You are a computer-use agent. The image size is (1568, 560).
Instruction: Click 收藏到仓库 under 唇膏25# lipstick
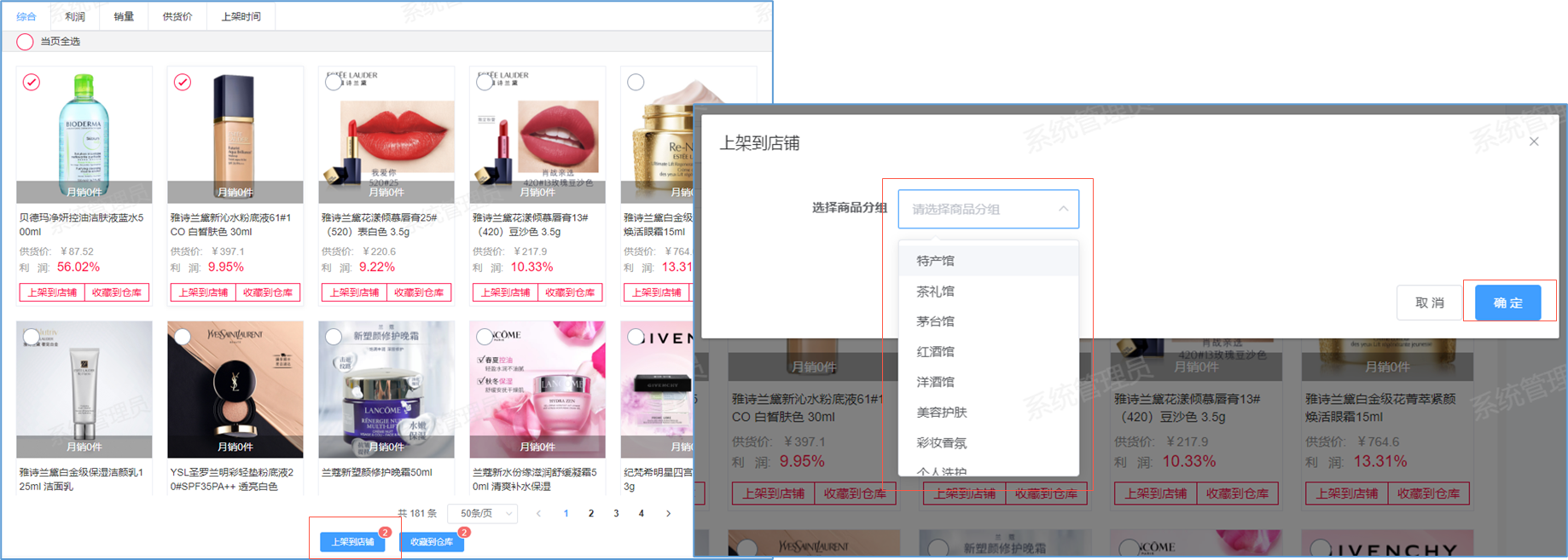click(x=419, y=292)
